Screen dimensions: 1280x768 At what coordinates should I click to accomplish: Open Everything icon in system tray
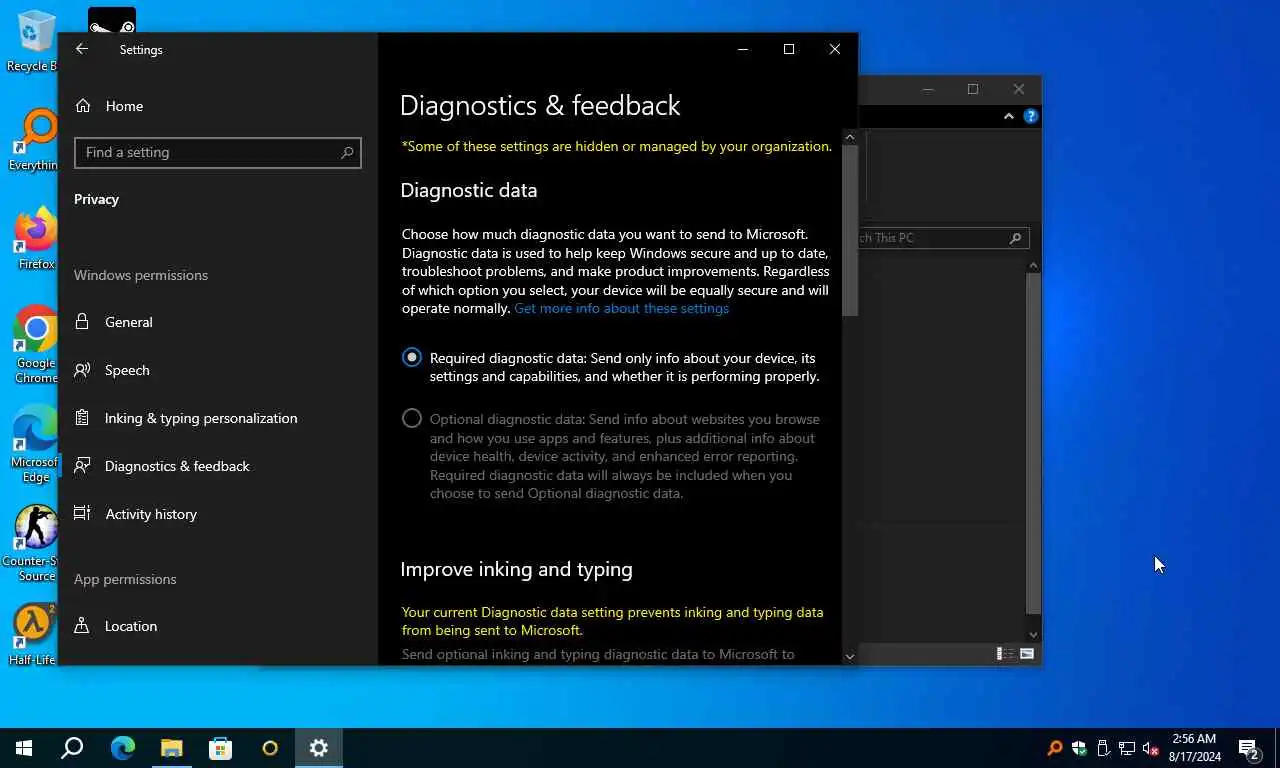click(x=1055, y=748)
